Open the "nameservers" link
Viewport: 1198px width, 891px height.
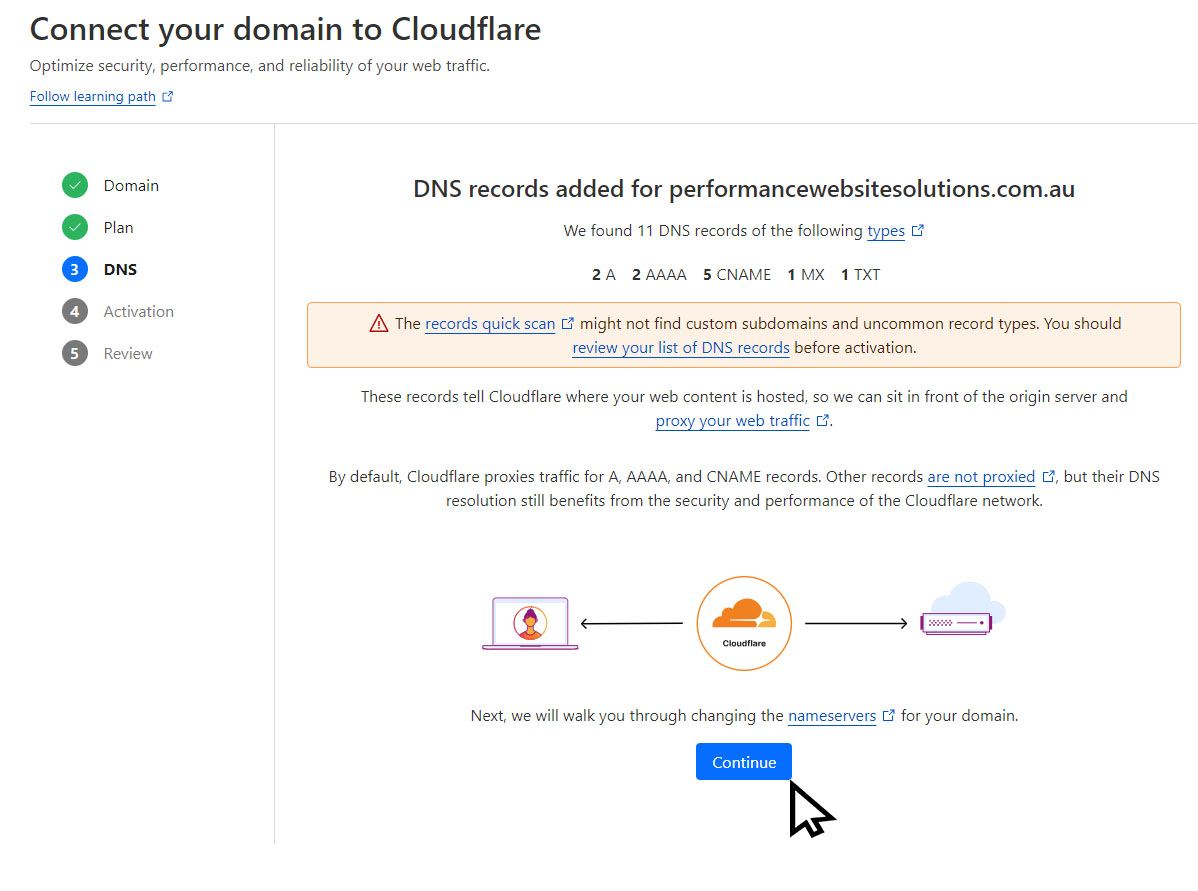click(x=832, y=715)
